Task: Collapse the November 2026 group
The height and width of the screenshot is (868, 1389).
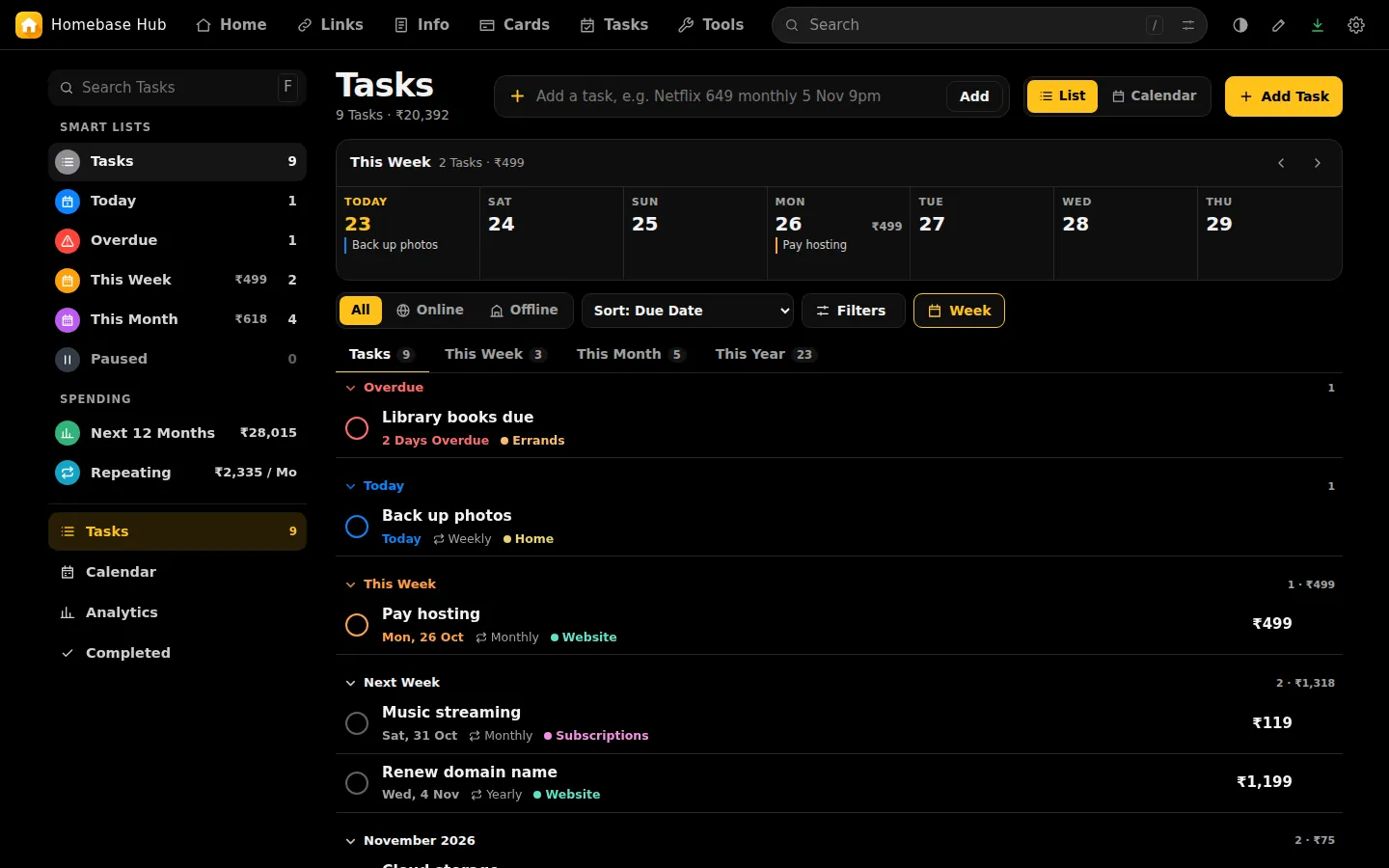Action: click(351, 841)
